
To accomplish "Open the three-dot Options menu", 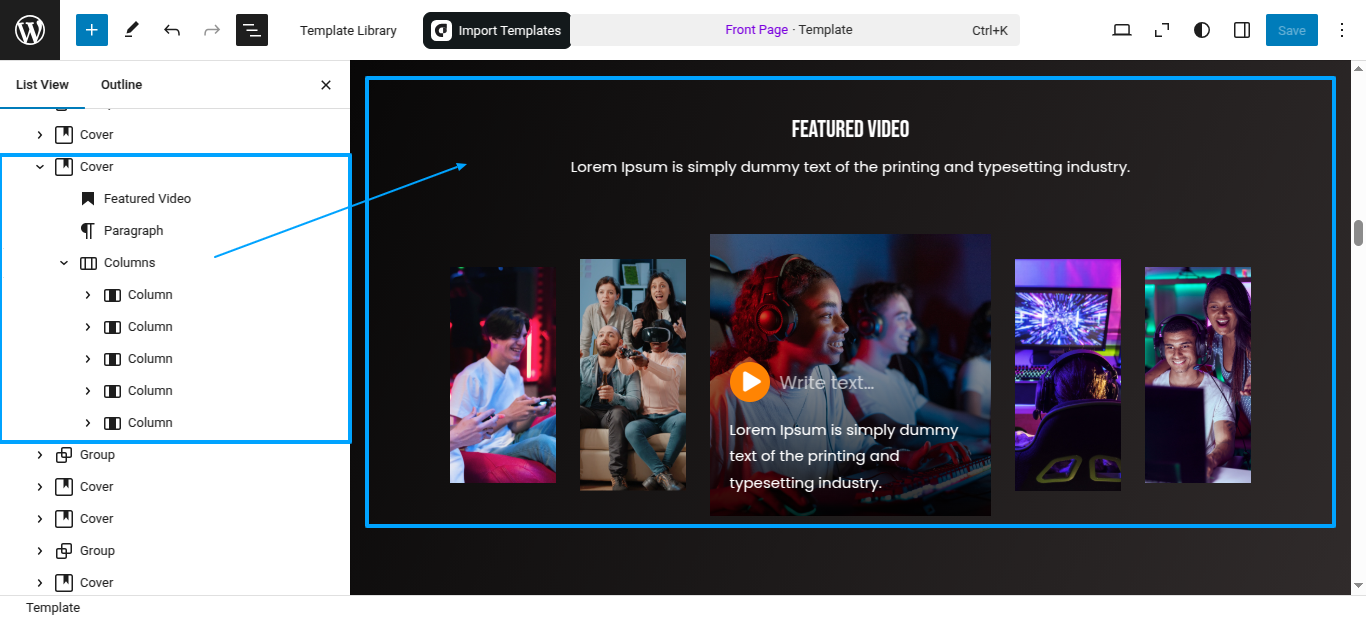I will pos(1342,30).
